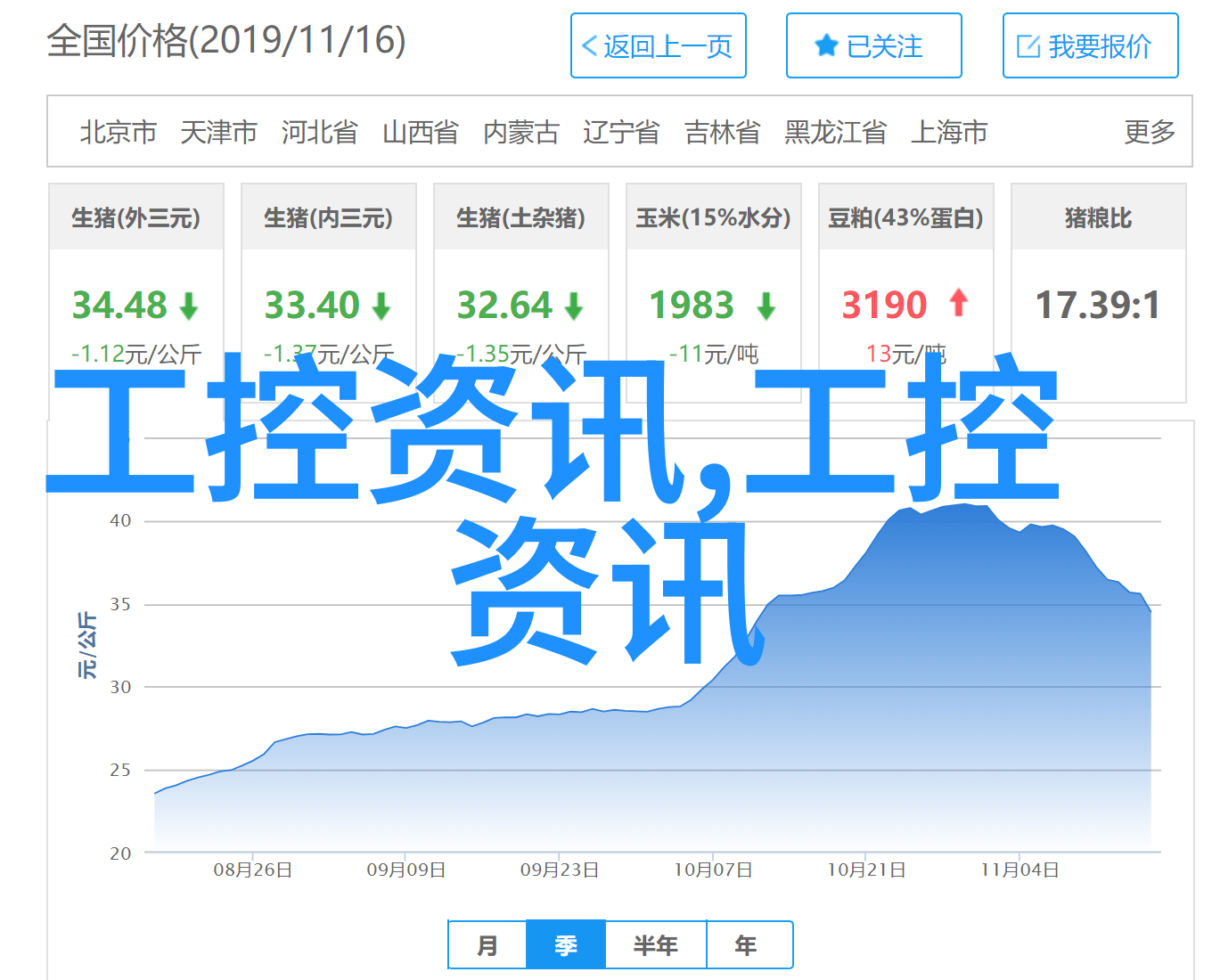Click the 10月21日 axis label
Viewport: 1212px width, 980px height.
tap(867, 870)
